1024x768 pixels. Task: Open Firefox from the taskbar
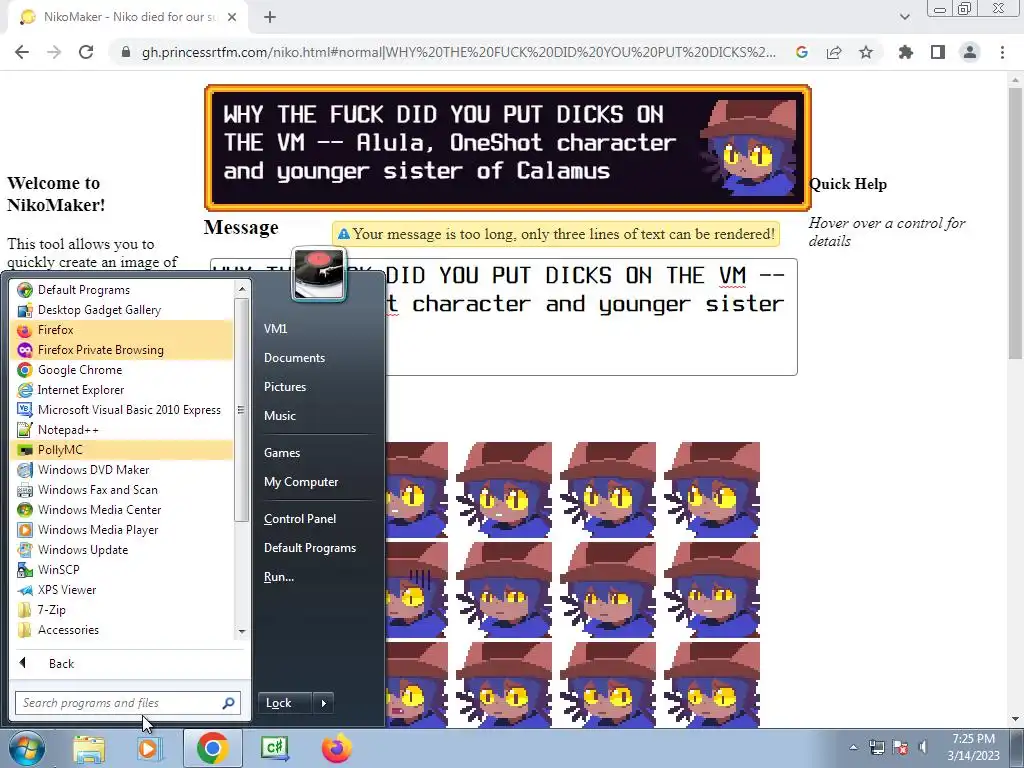click(x=337, y=749)
